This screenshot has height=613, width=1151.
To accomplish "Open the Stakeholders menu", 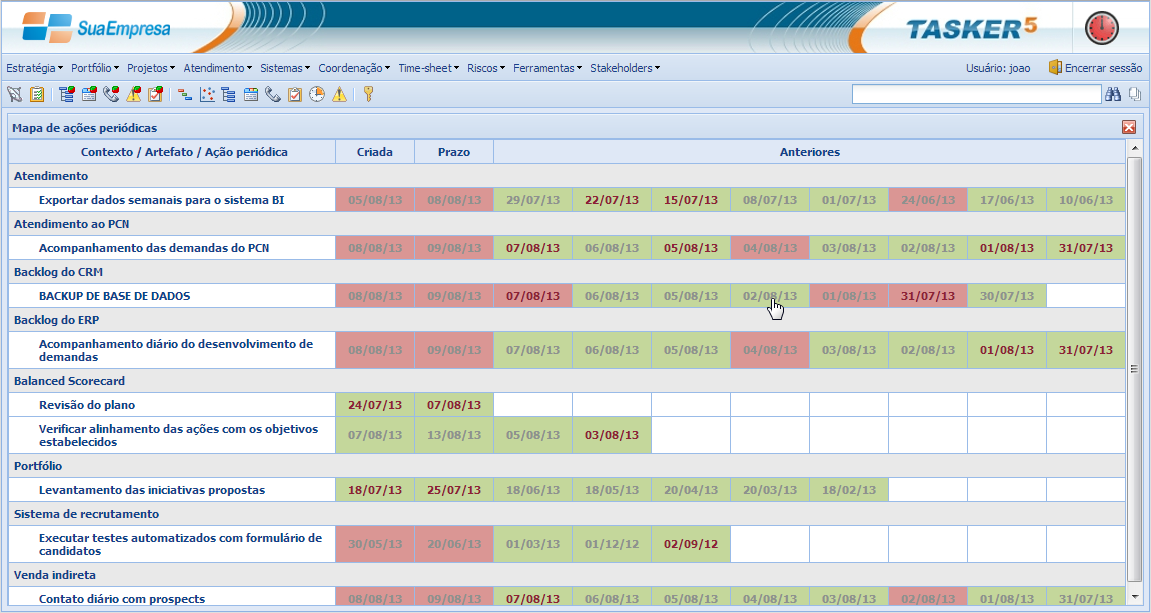I will pos(624,68).
